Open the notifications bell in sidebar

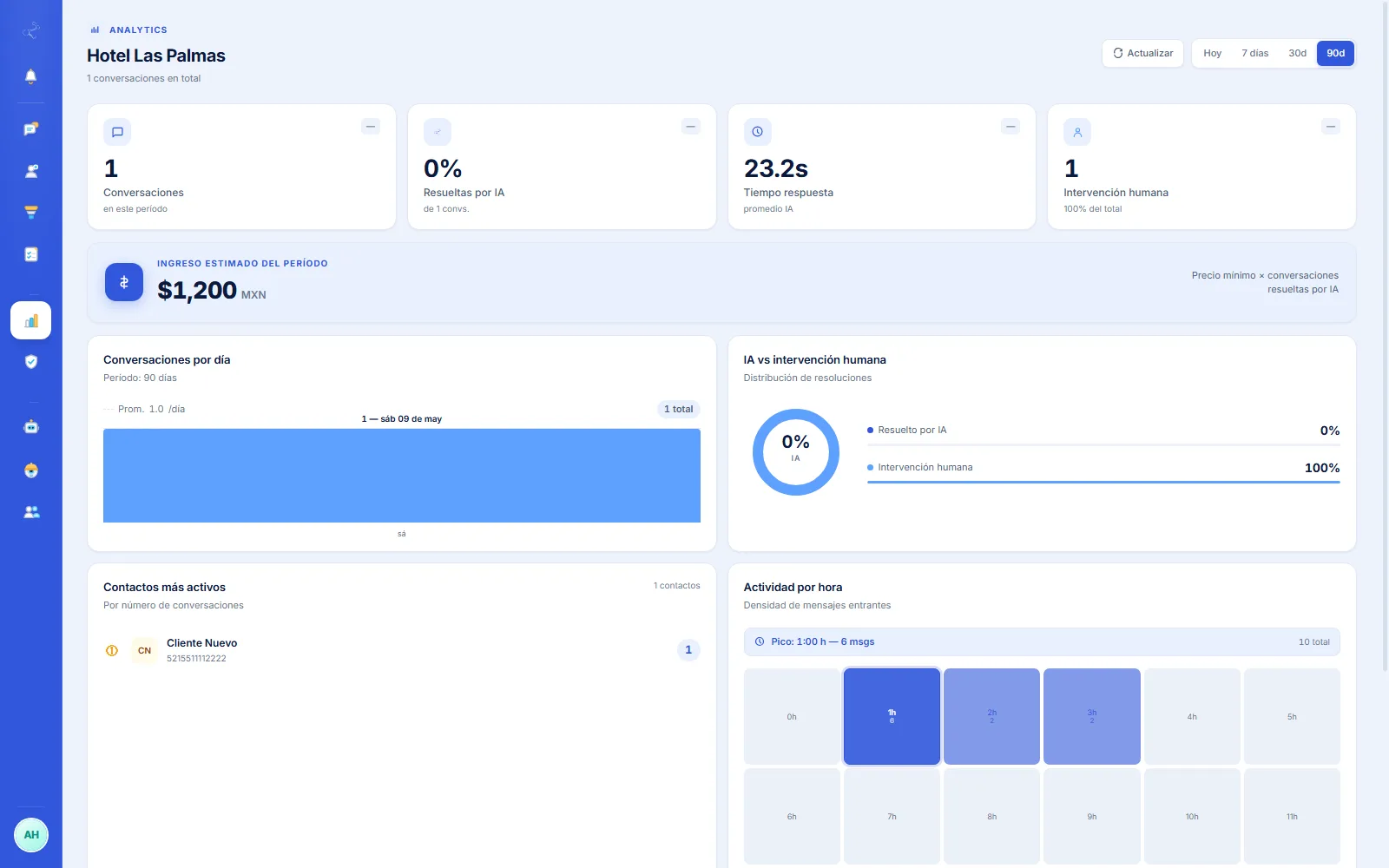[30, 76]
